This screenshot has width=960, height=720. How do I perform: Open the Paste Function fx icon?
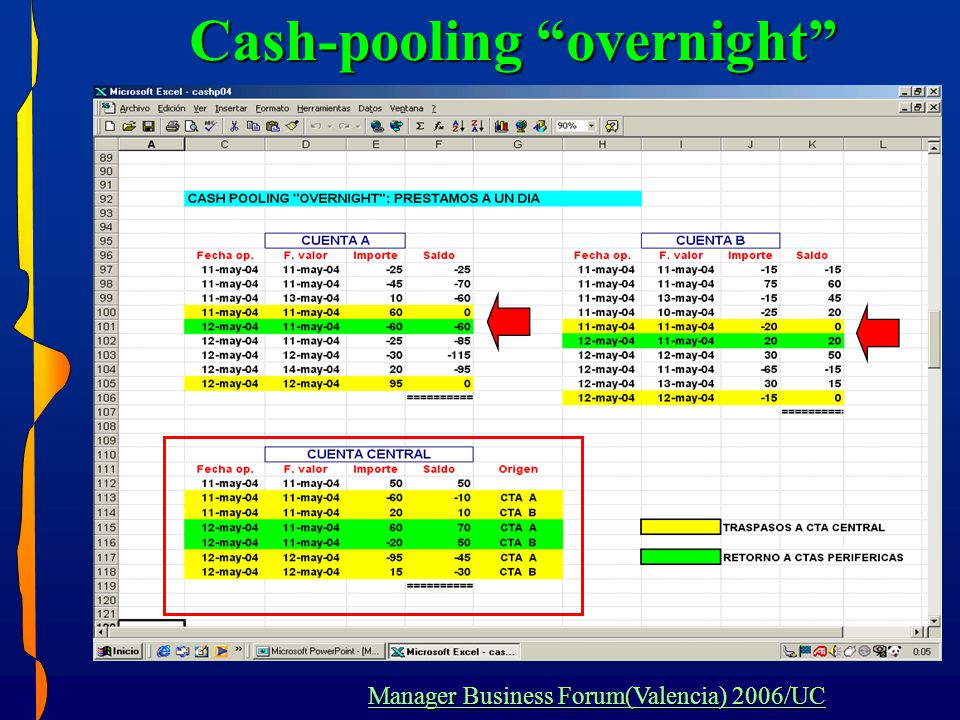(438, 126)
